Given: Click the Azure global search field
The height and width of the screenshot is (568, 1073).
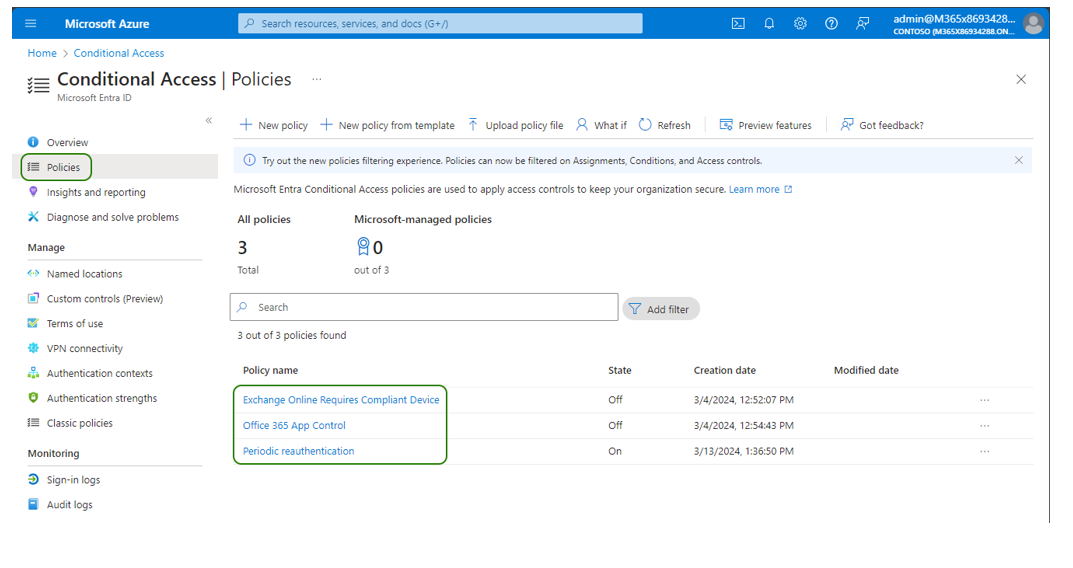Looking at the screenshot, I should 440,23.
